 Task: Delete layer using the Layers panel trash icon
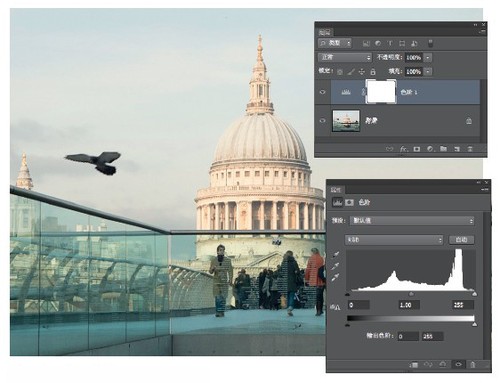[x=470, y=149]
